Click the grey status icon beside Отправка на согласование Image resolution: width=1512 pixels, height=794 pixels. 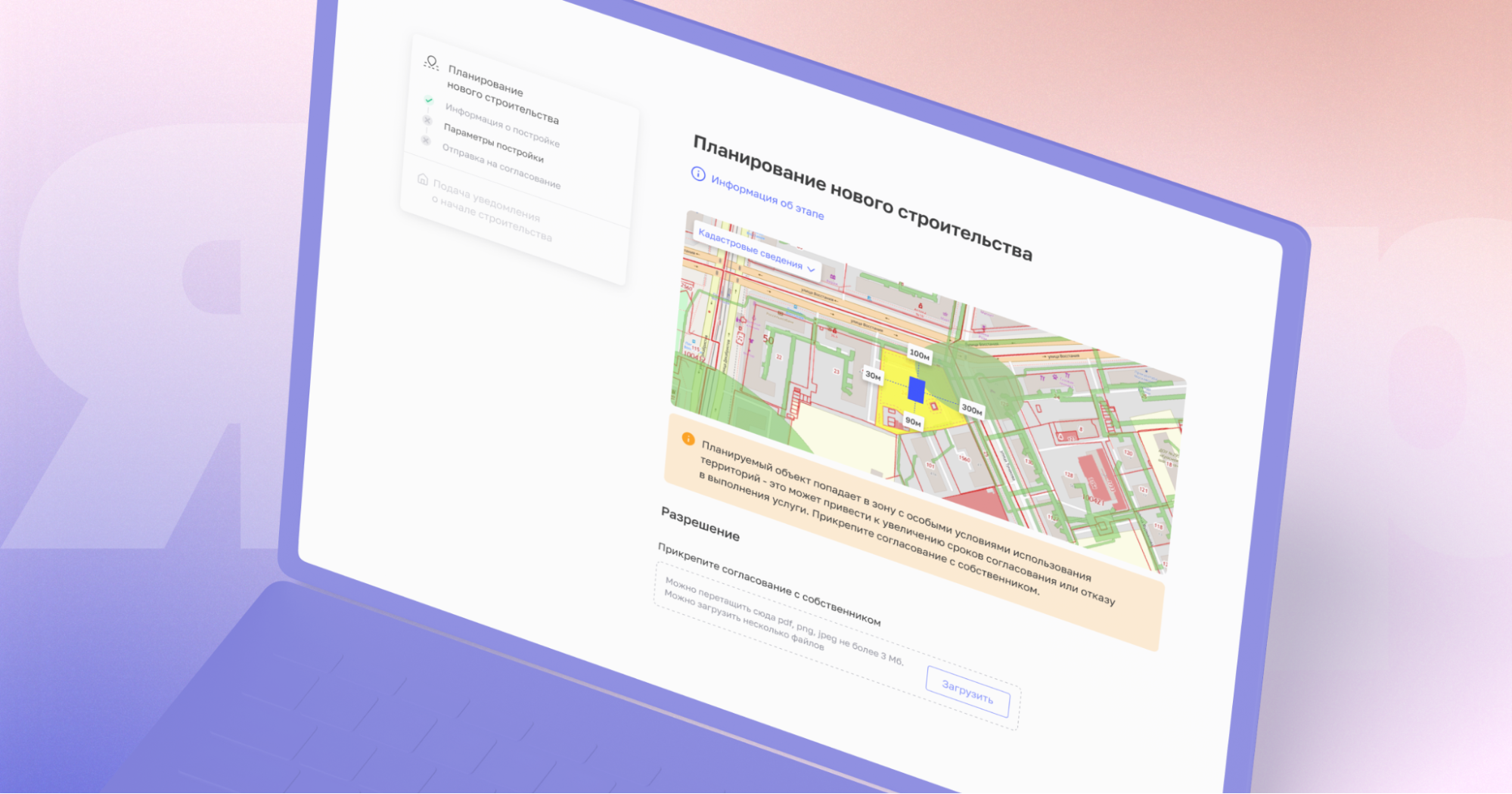coord(426,141)
